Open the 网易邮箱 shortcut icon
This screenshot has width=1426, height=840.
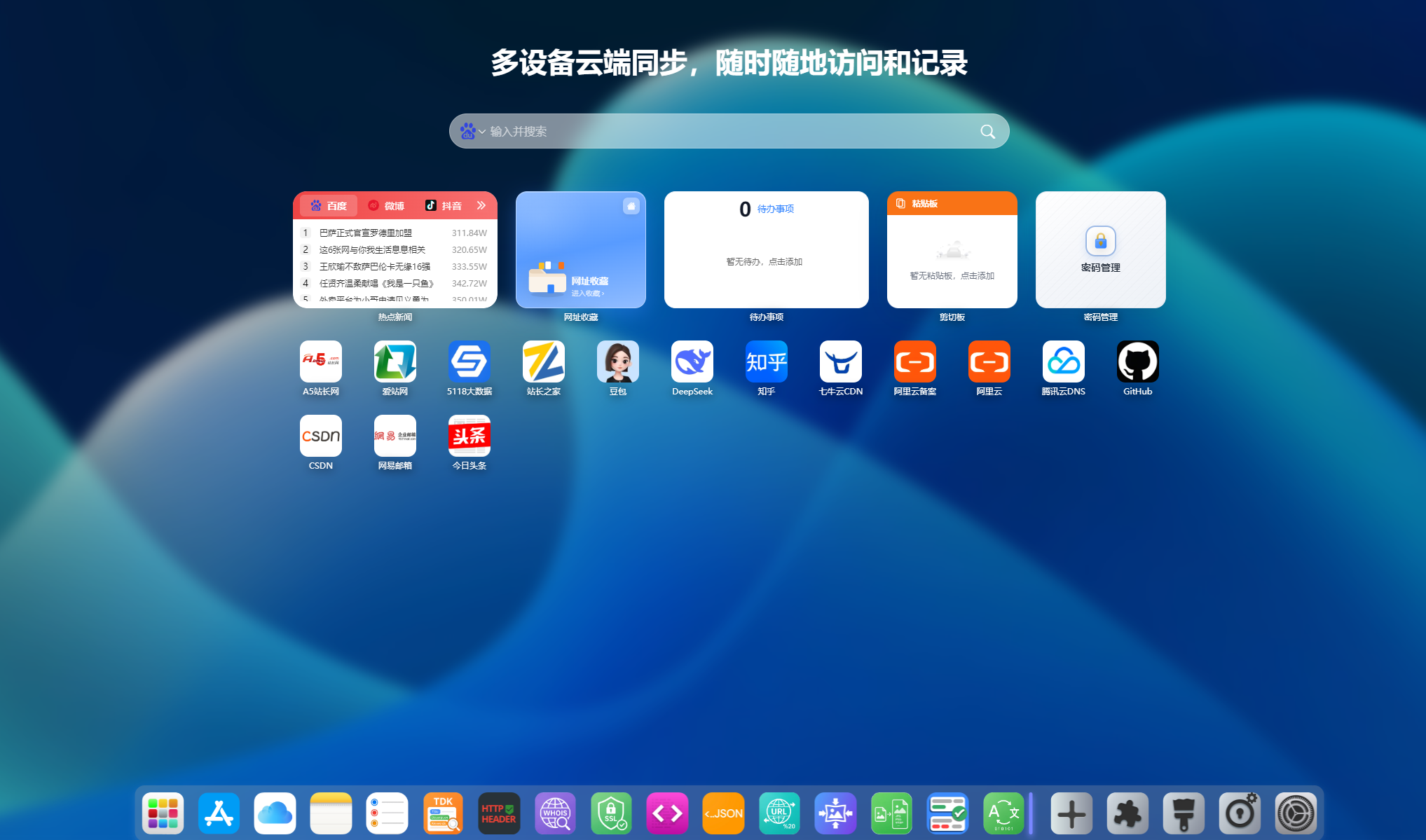[x=395, y=436]
